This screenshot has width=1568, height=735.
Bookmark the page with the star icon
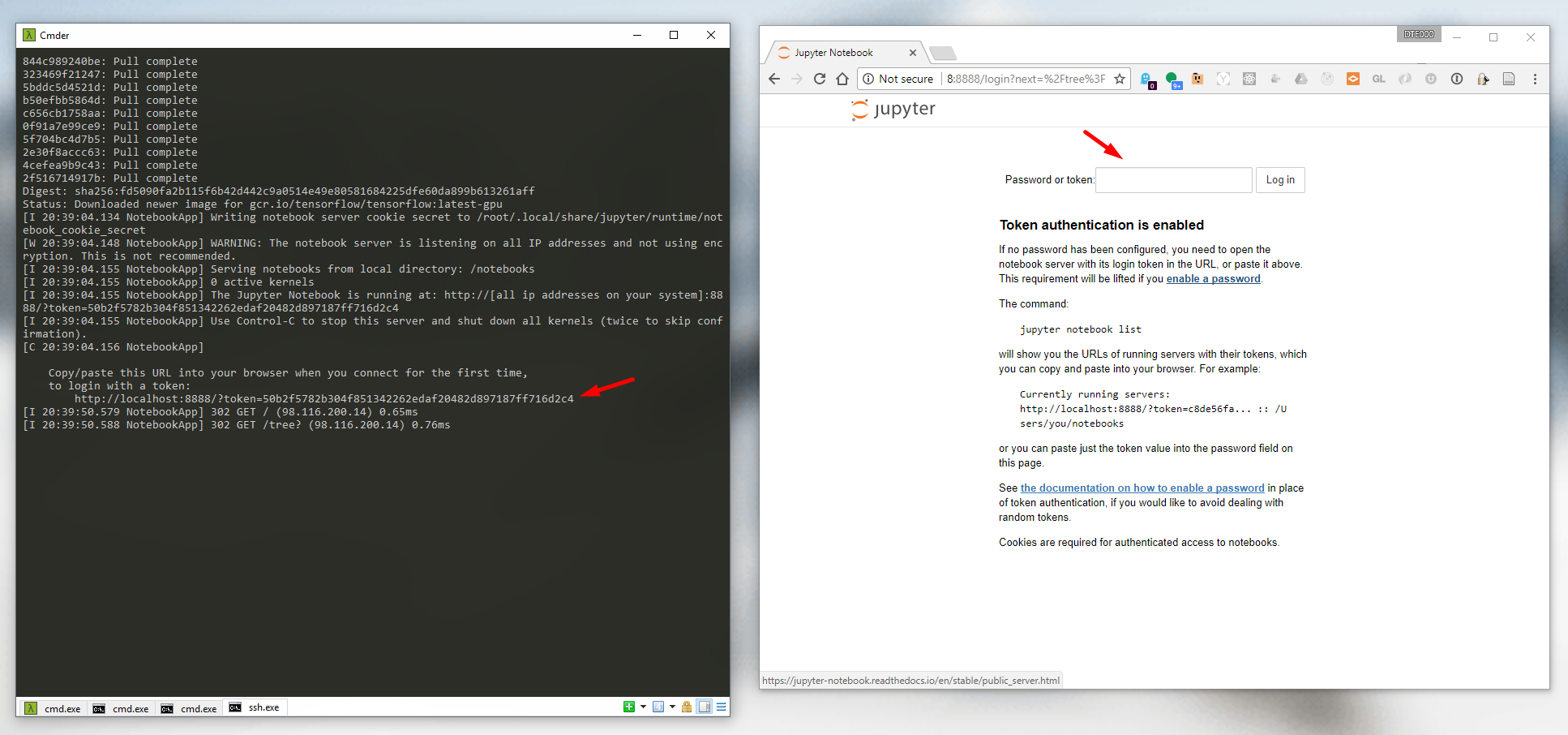click(1120, 79)
